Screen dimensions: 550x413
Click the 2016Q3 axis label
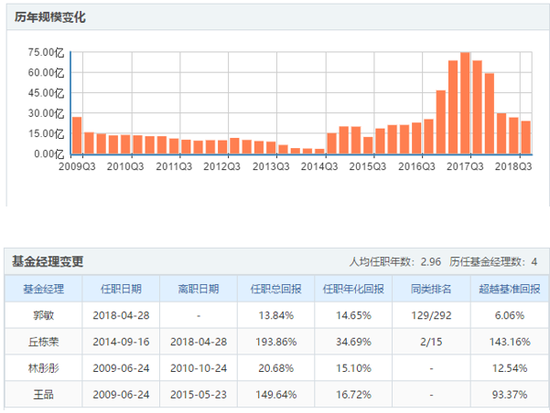(416, 166)
